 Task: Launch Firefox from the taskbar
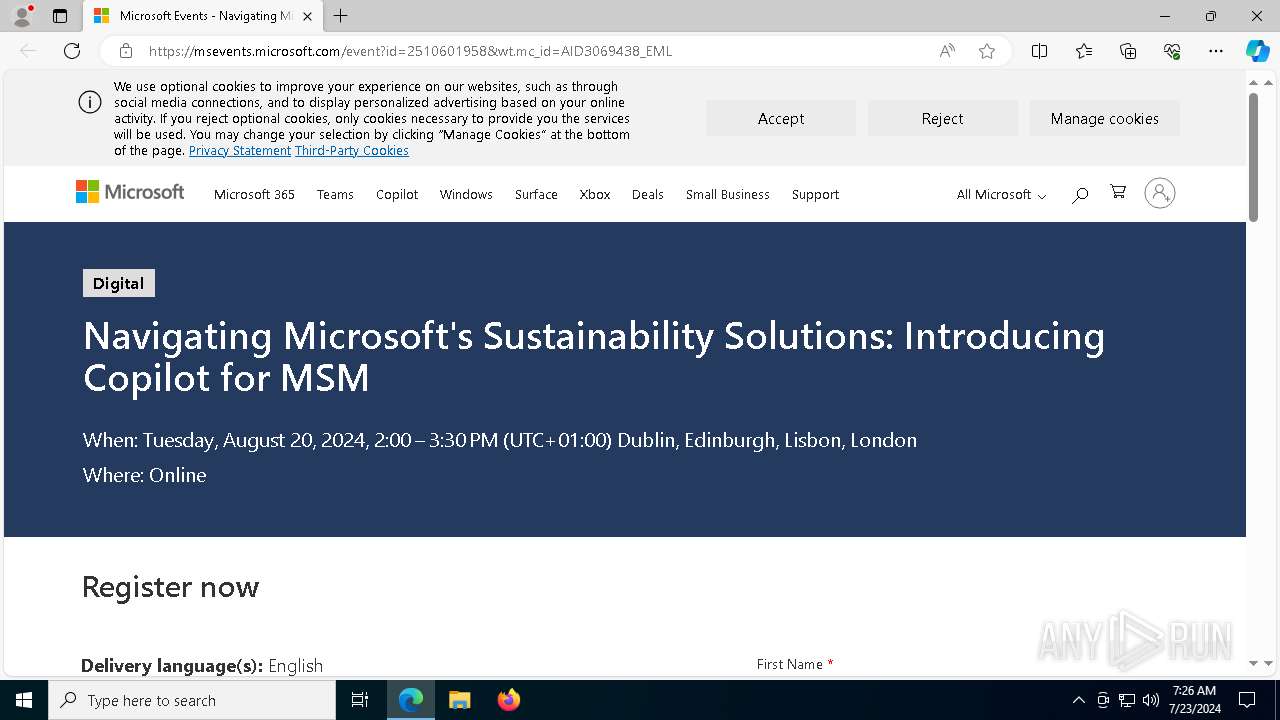(x=508, y=700)
